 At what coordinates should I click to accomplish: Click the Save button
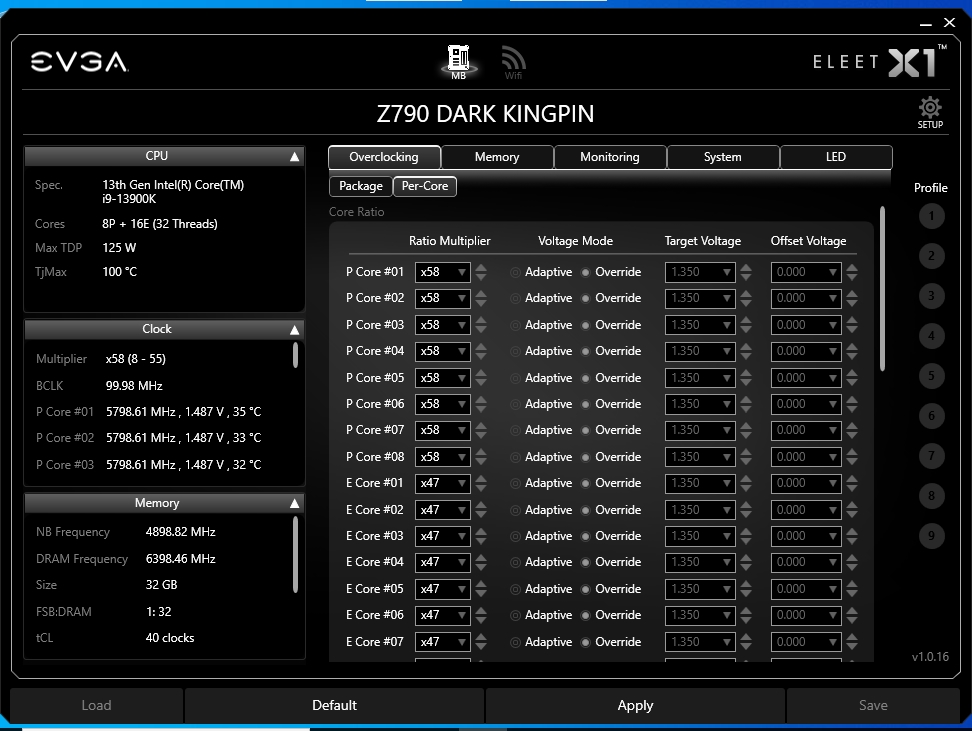(873, 705)
